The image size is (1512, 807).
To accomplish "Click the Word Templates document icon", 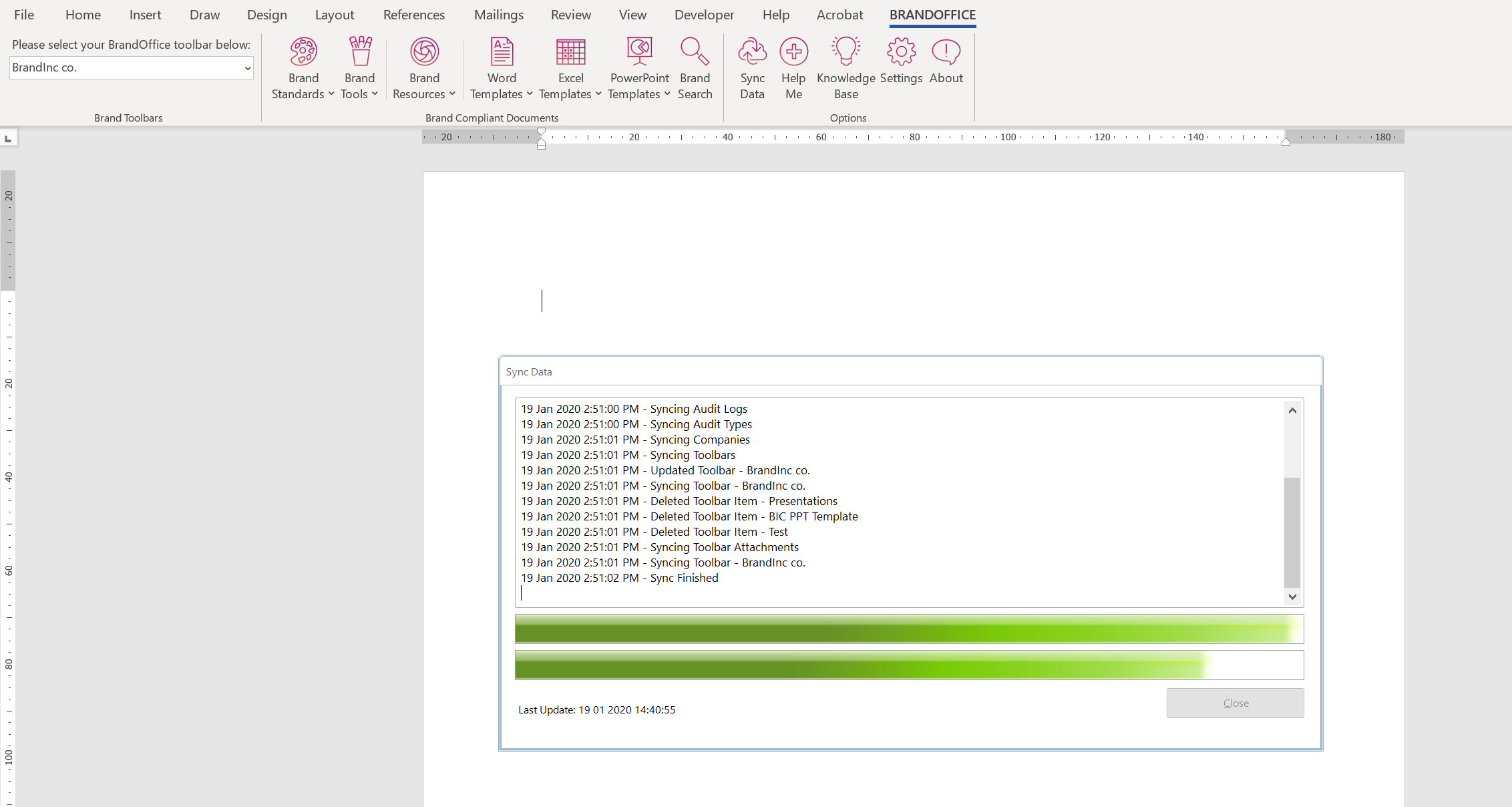I will pos(502,51).
